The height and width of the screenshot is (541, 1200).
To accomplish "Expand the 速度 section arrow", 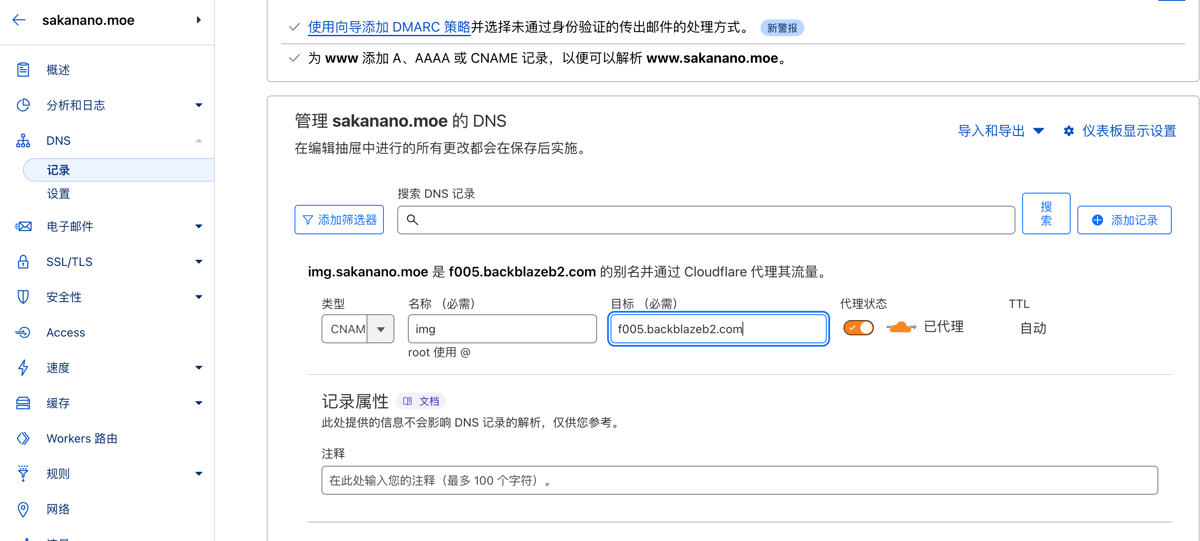I will pyautogui.click(x=198, y=368).
